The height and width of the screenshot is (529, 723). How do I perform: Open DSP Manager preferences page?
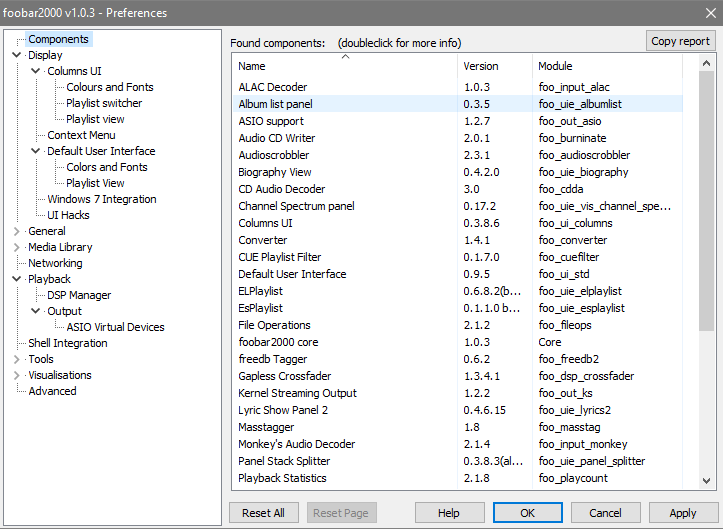tap(79, 295)
